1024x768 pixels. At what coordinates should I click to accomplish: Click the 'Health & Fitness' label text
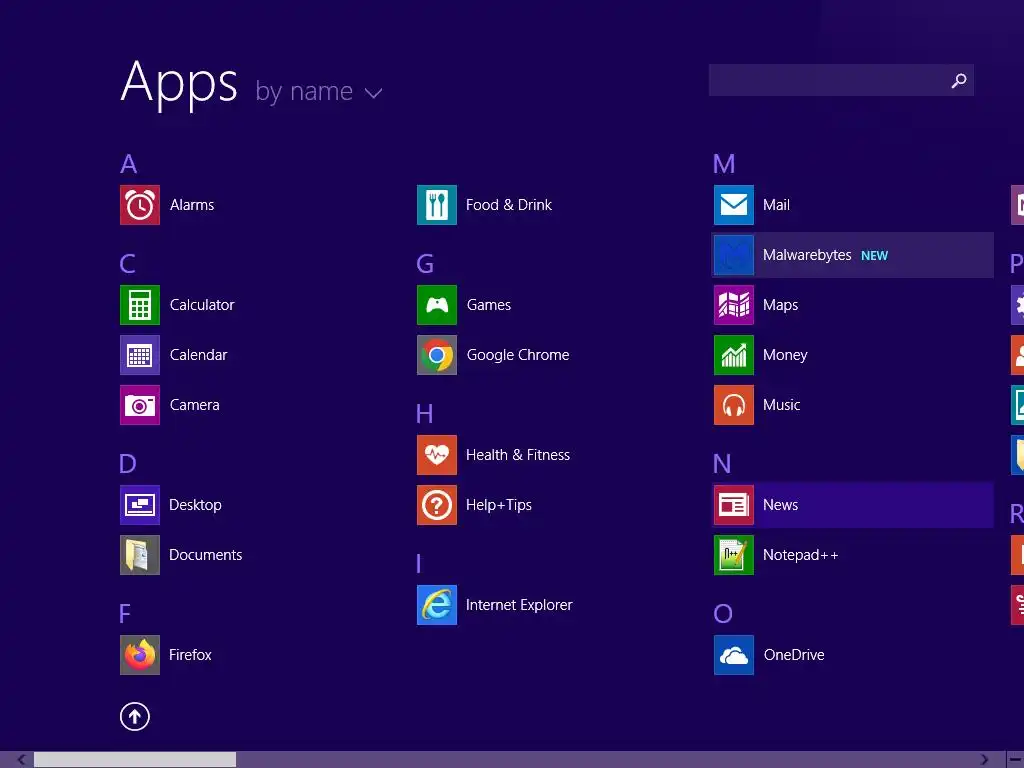coord(518,455)
